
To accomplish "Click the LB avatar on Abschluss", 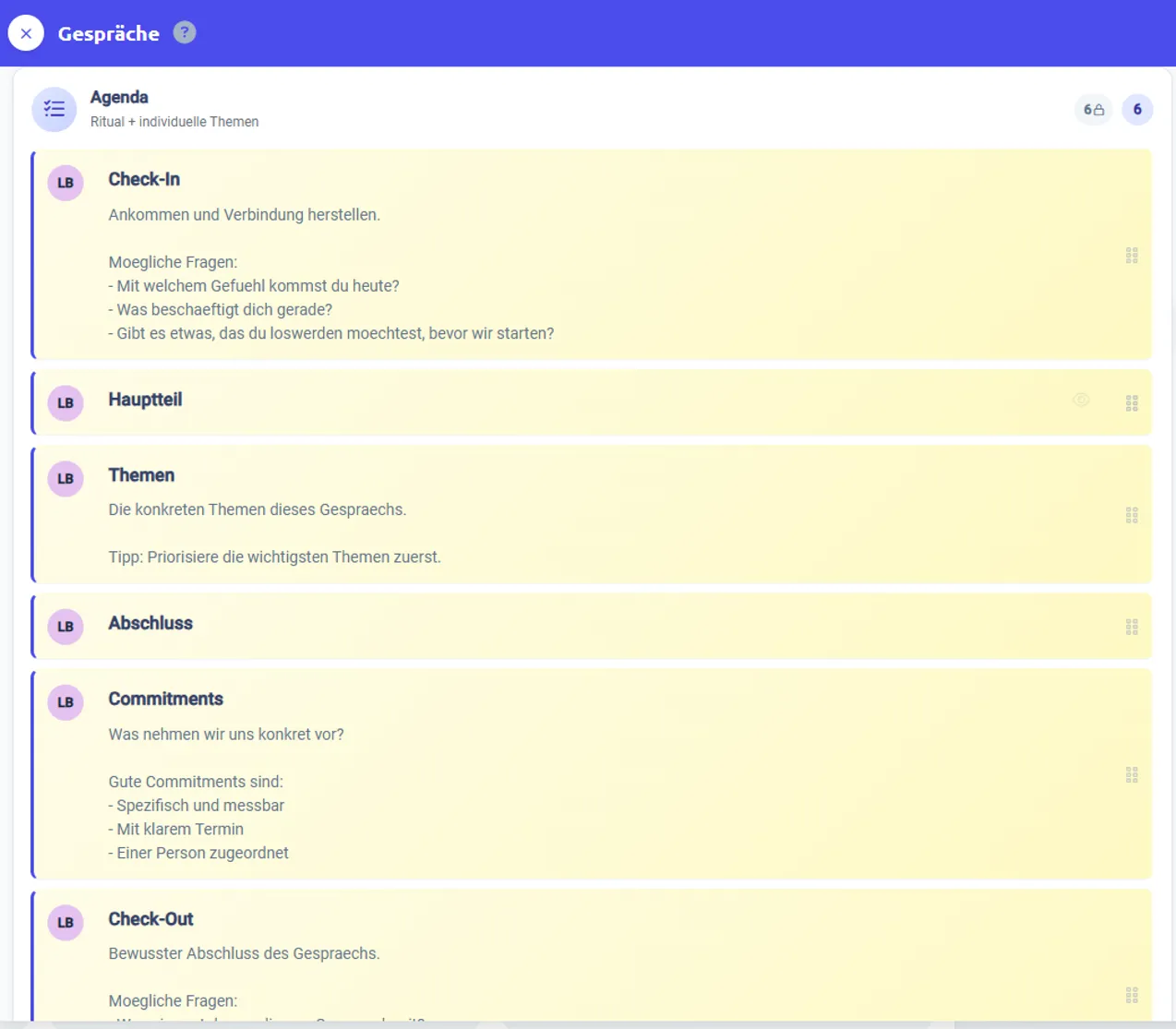I will (x=66, y=627).
